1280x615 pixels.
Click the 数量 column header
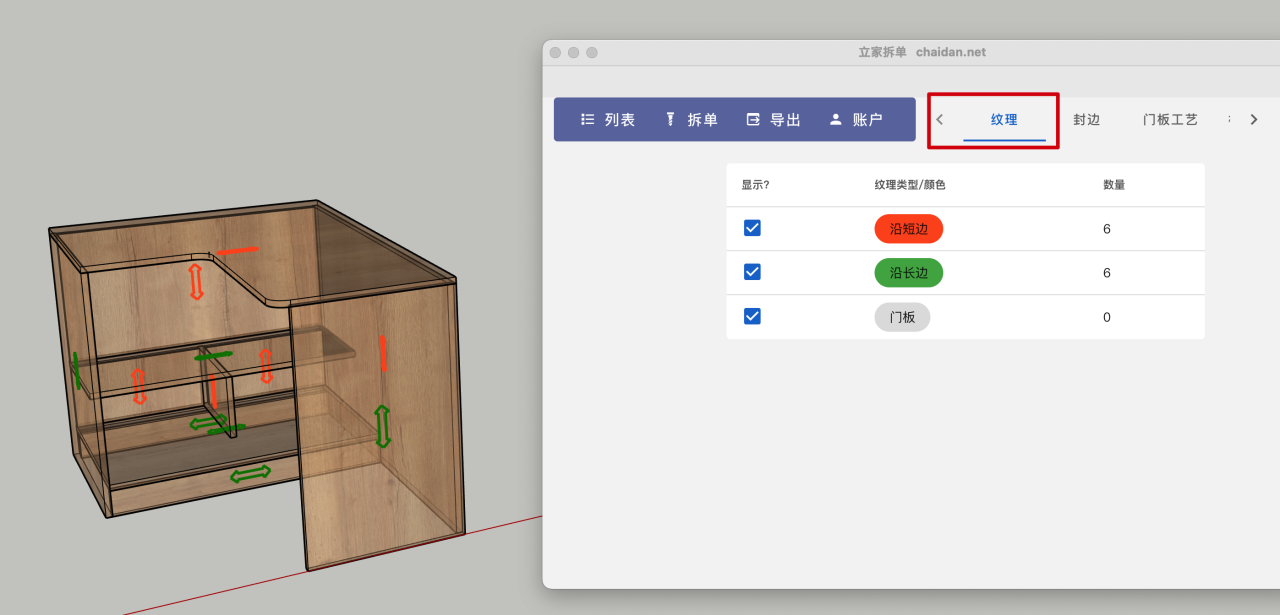1114,185
